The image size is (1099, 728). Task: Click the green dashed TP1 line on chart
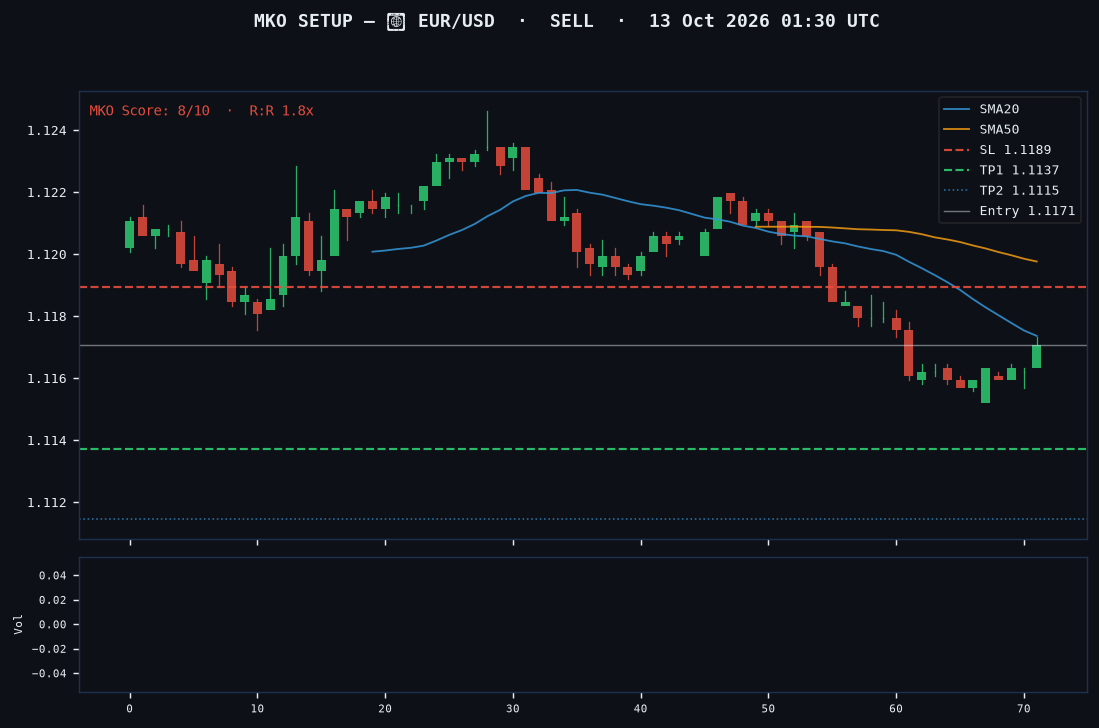click(x=583, y=449)
